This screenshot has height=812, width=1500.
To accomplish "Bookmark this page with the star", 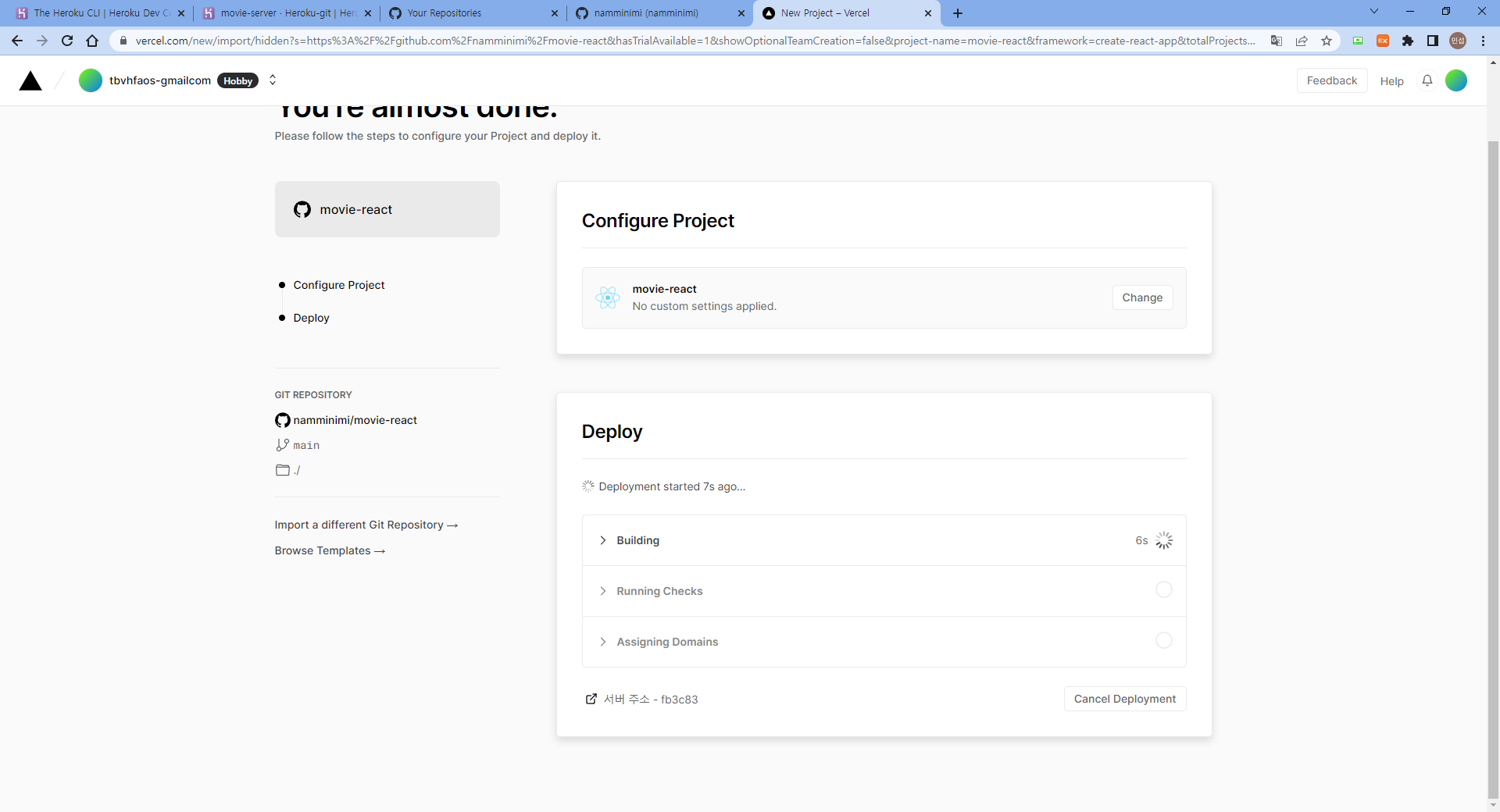I will pos(1327,41).
